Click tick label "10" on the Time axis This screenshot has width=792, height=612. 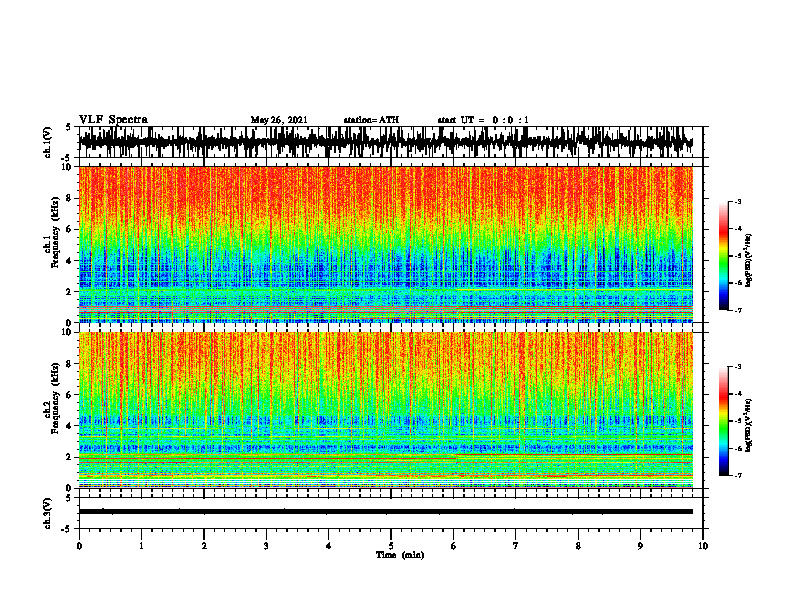point(703,546)
